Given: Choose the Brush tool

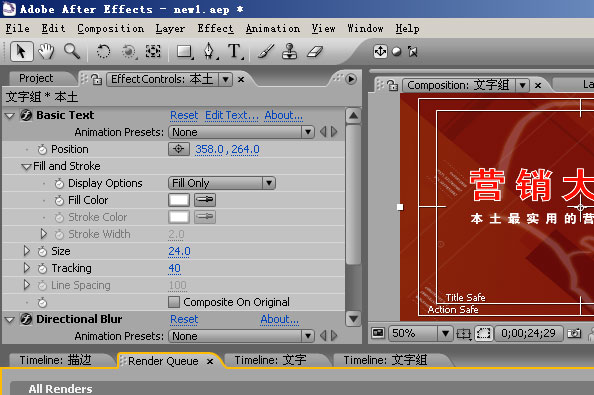Looking at the screenshot, I should point(266,52).
